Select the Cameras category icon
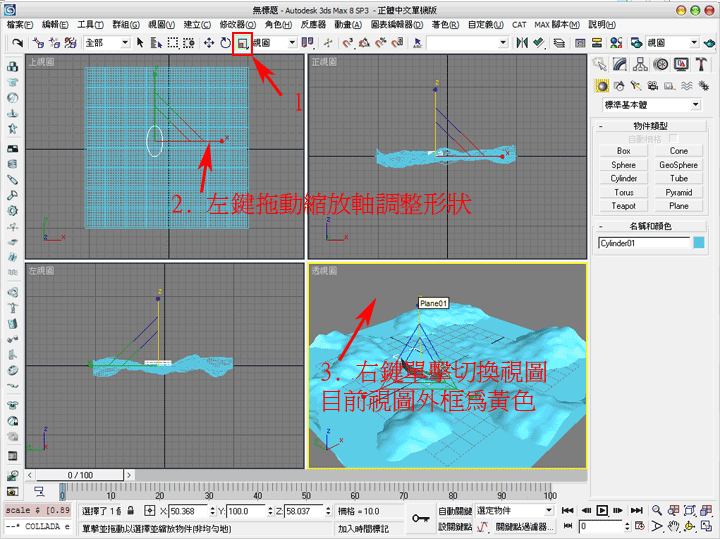 pos(652,86)
